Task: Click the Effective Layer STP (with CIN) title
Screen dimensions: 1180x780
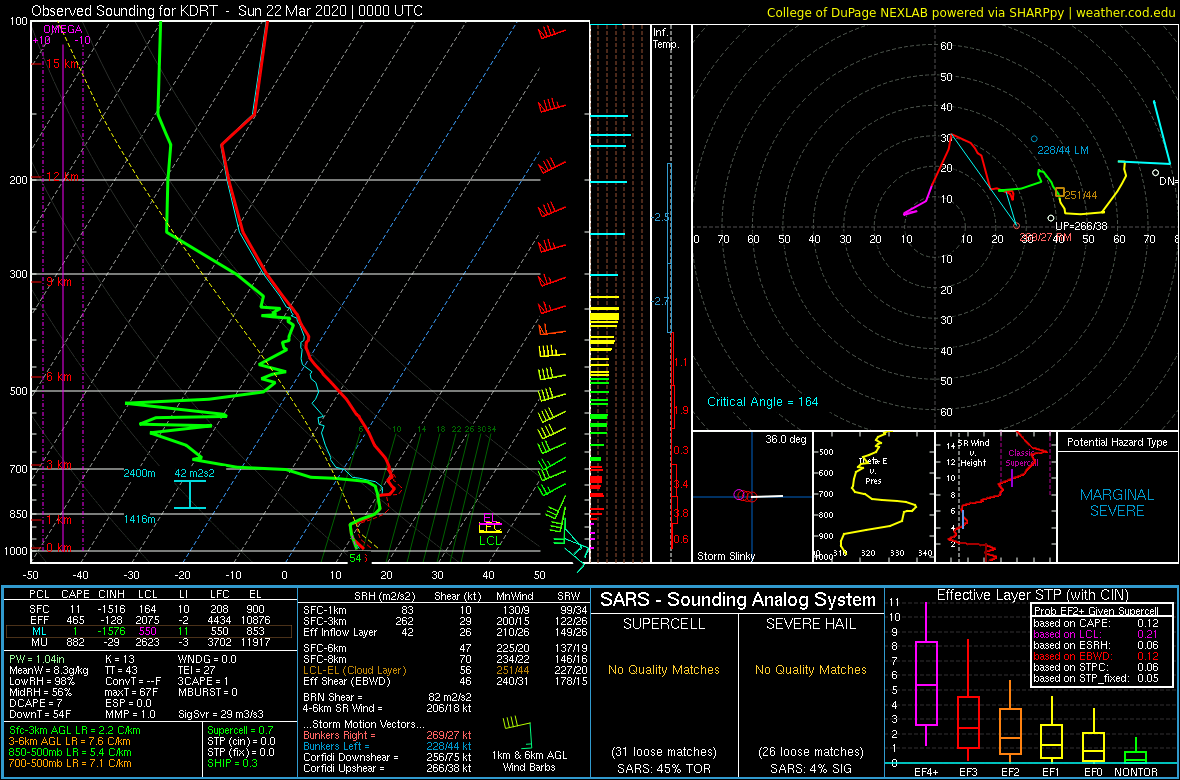Action: 1032,596
